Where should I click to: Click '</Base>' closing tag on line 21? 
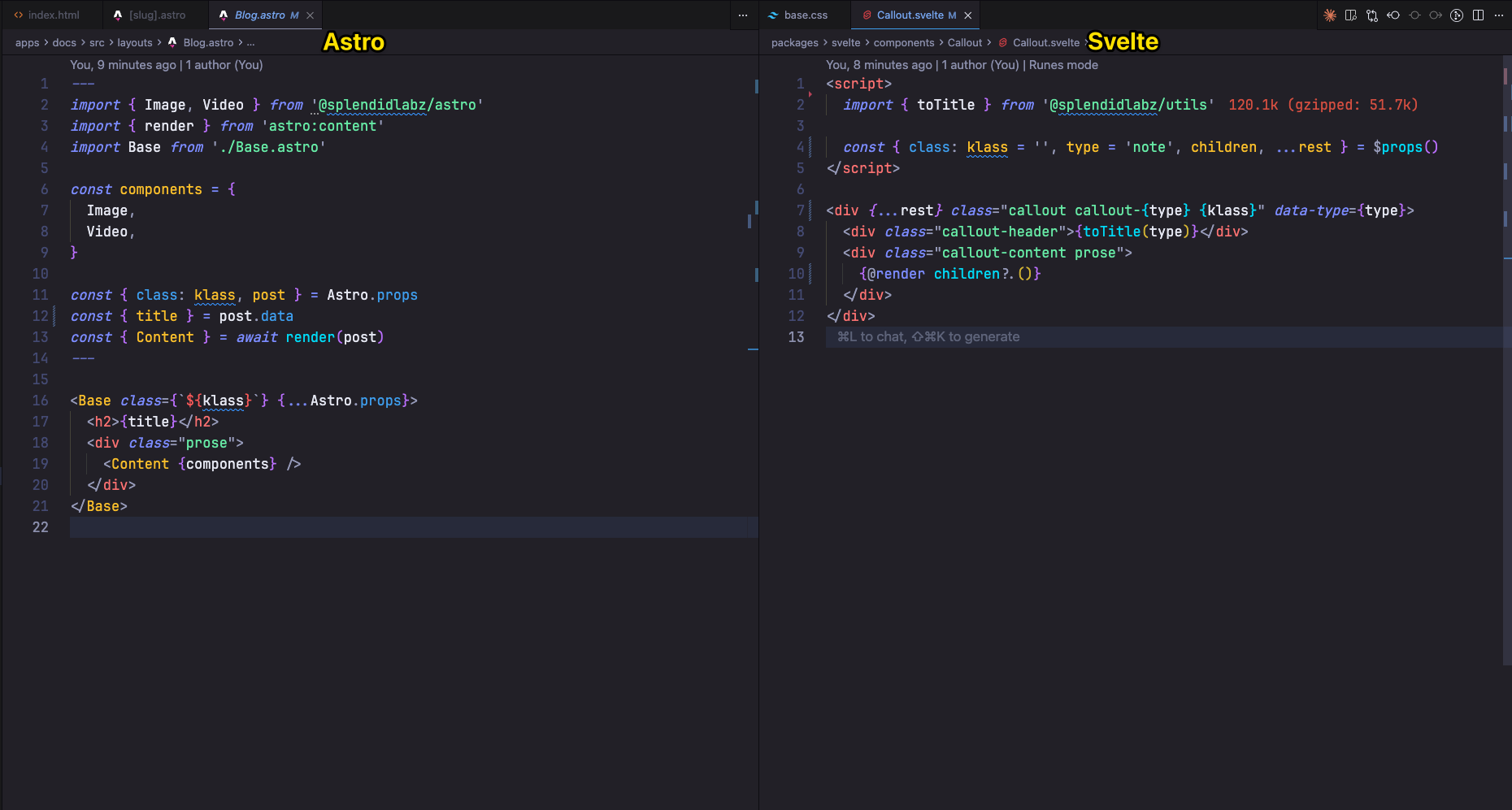coord(99,506)
